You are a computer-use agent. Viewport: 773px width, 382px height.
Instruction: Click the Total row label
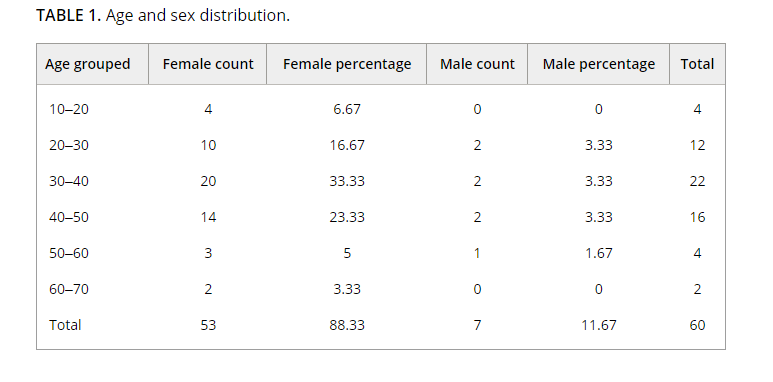tap(65, 325)
